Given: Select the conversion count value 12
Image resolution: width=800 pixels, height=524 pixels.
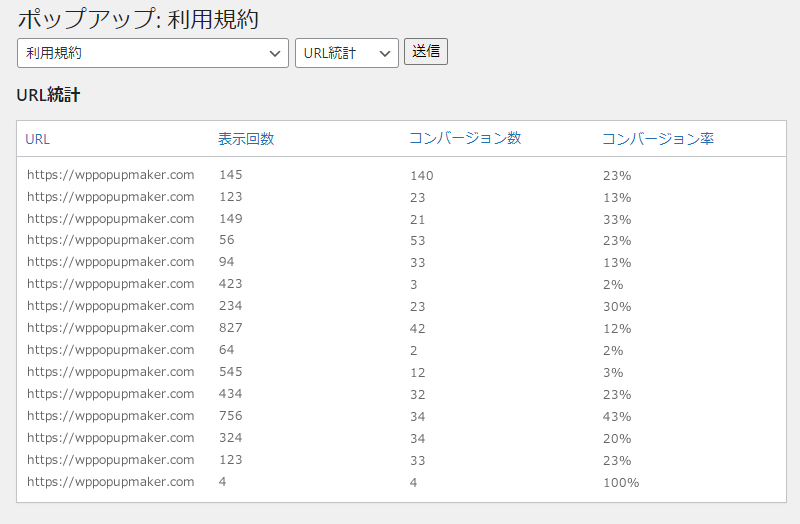Looking at the screenshot, I should 417,372.
